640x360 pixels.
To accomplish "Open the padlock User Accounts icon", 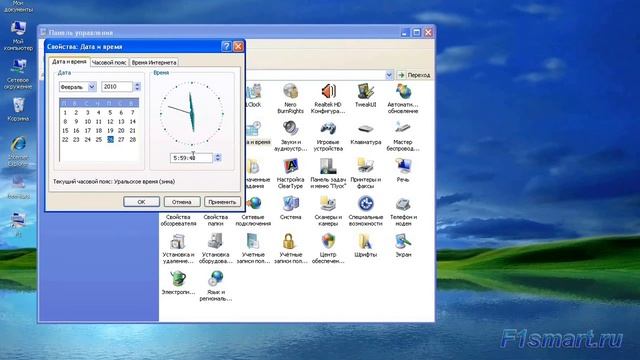I will 290,249.
